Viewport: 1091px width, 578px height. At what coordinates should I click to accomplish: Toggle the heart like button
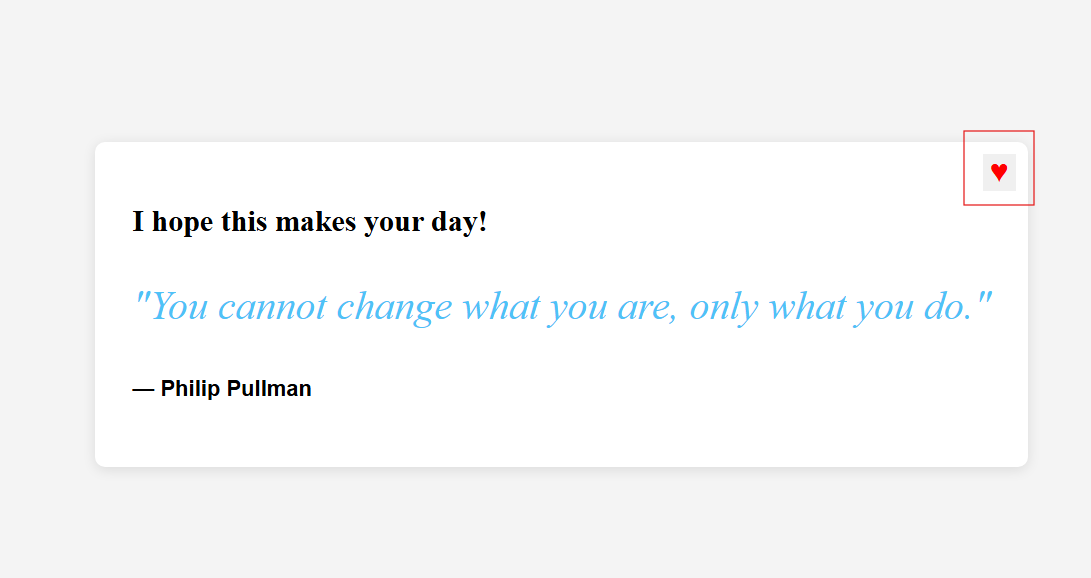point(999,172)
